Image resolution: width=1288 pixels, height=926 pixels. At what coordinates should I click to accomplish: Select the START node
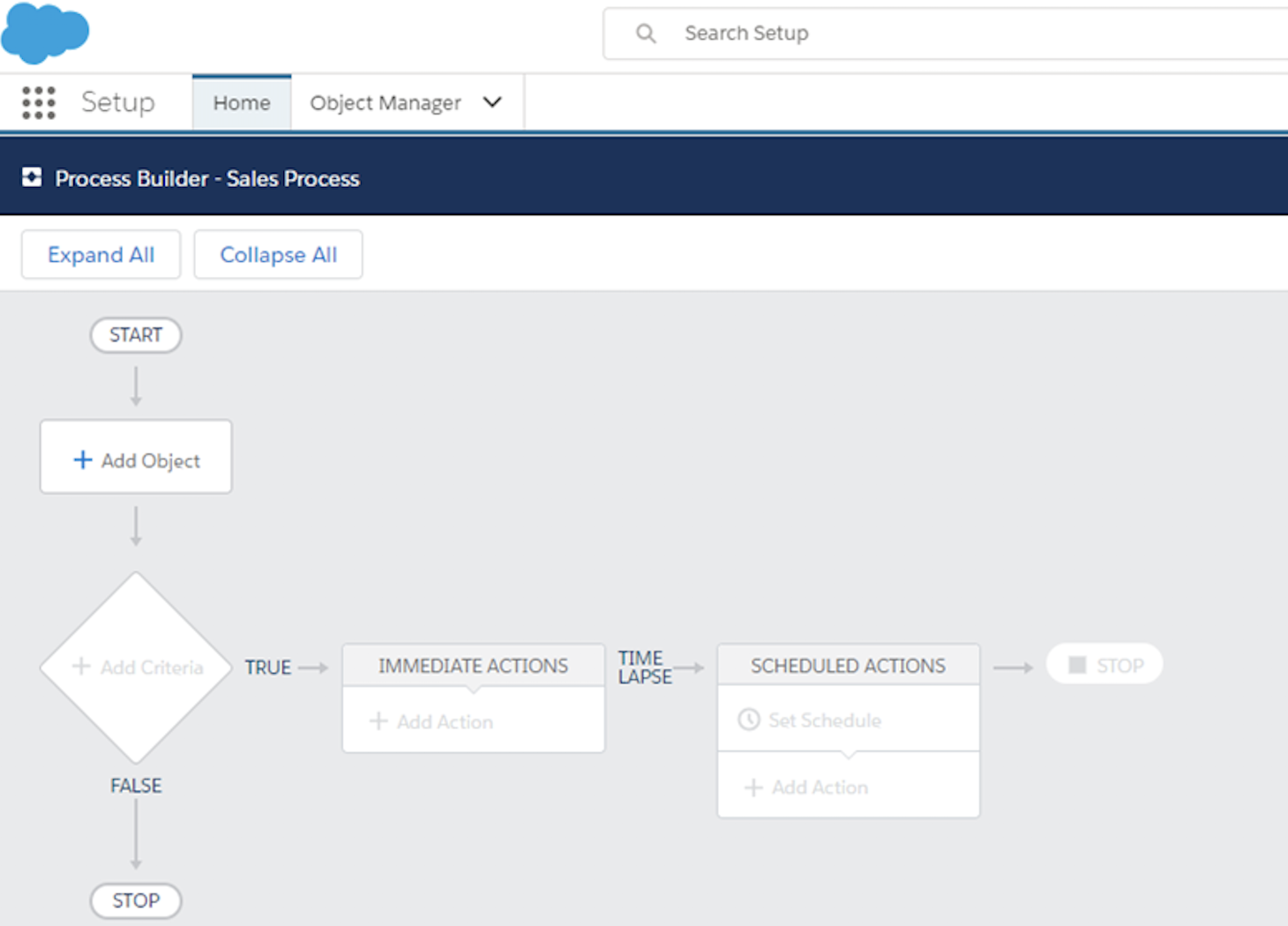tap(136, 335)
